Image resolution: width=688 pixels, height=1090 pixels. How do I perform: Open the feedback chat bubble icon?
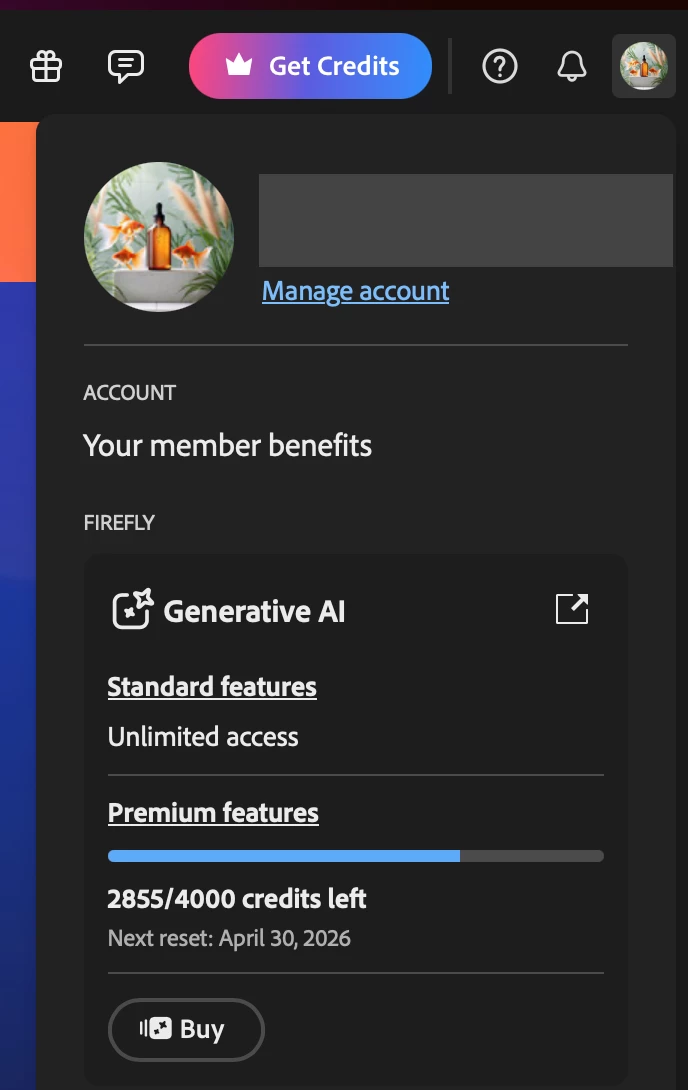click(x=126, y=67)
